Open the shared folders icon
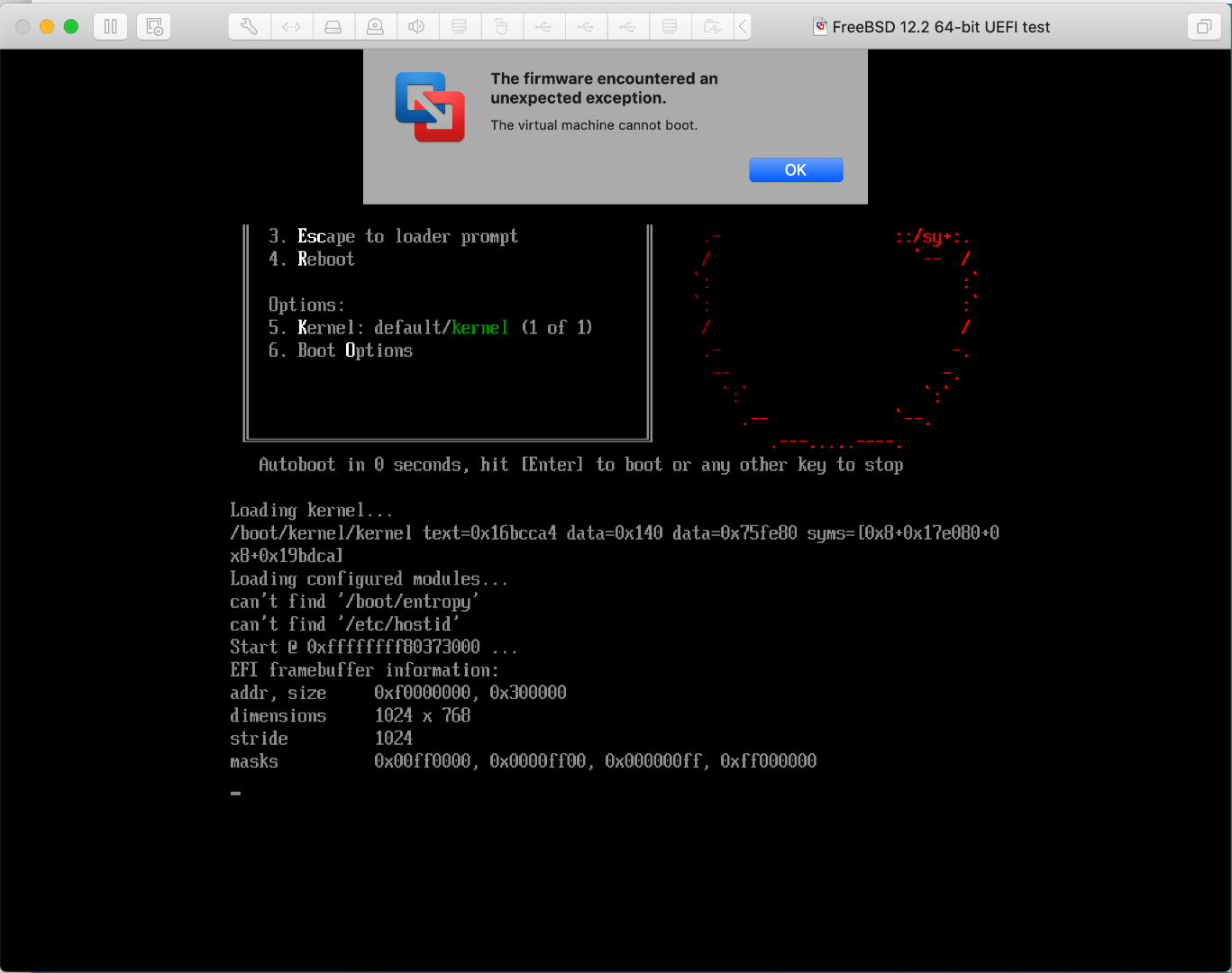 [x=712, y=26]
